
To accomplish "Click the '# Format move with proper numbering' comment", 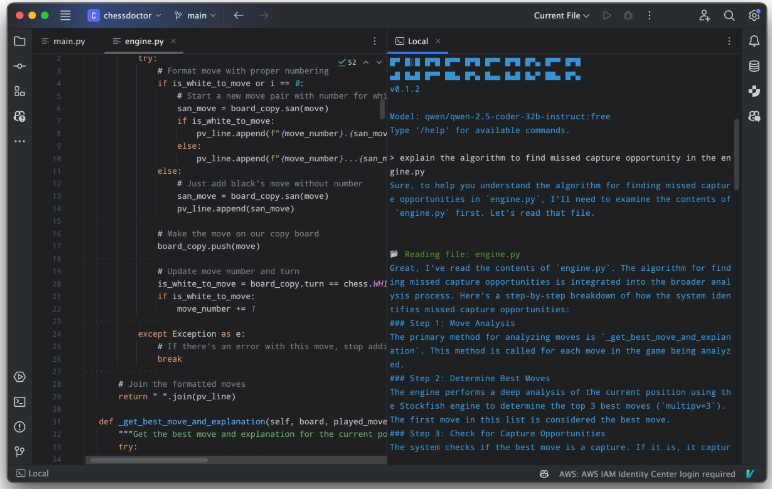I will pos(243,71).
